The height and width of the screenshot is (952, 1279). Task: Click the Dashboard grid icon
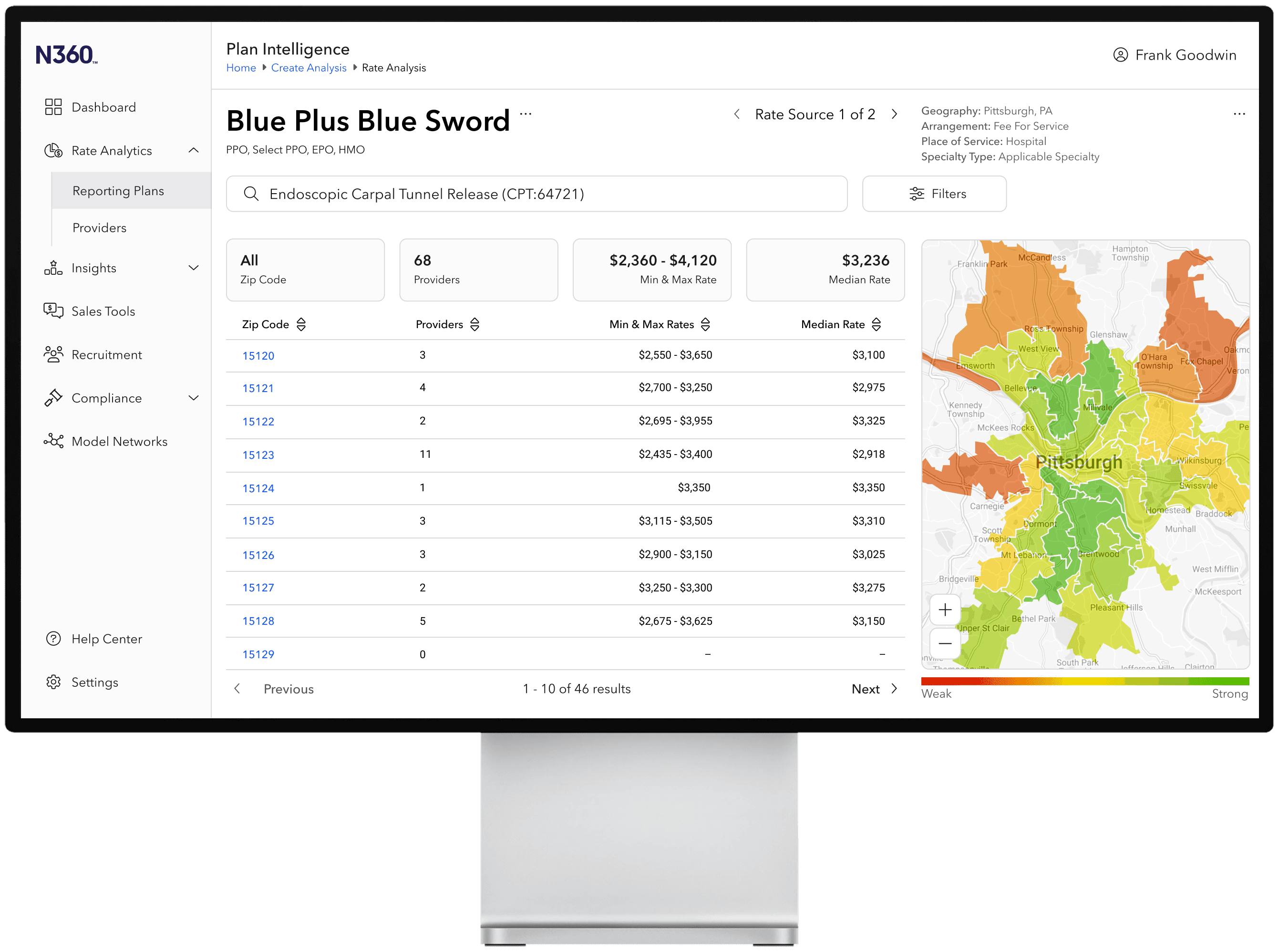[53, 107]
